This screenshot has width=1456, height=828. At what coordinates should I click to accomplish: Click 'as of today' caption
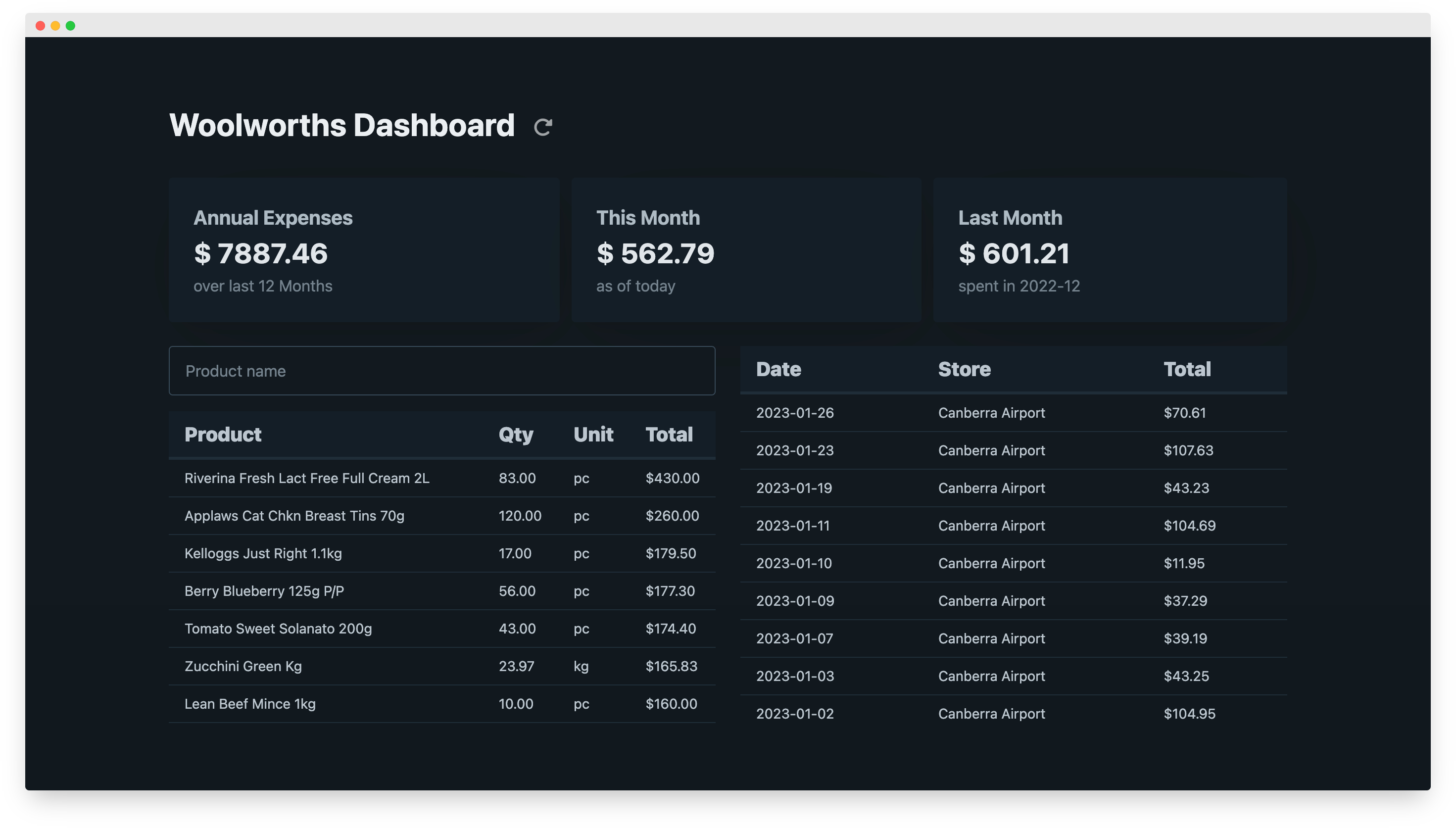(x=635, y=286)
